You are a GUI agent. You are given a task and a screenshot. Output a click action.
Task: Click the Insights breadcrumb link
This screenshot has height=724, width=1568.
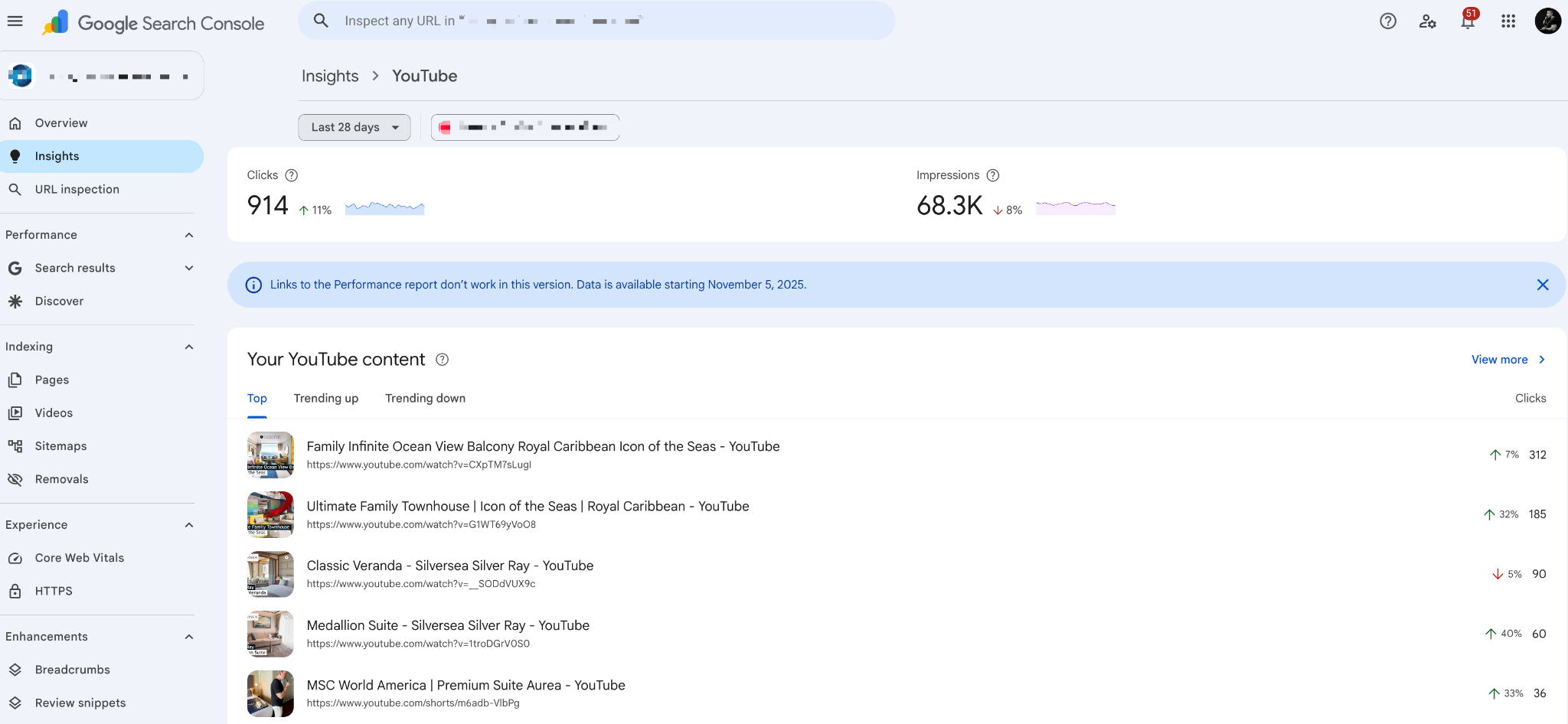click(x=330, y=76)
